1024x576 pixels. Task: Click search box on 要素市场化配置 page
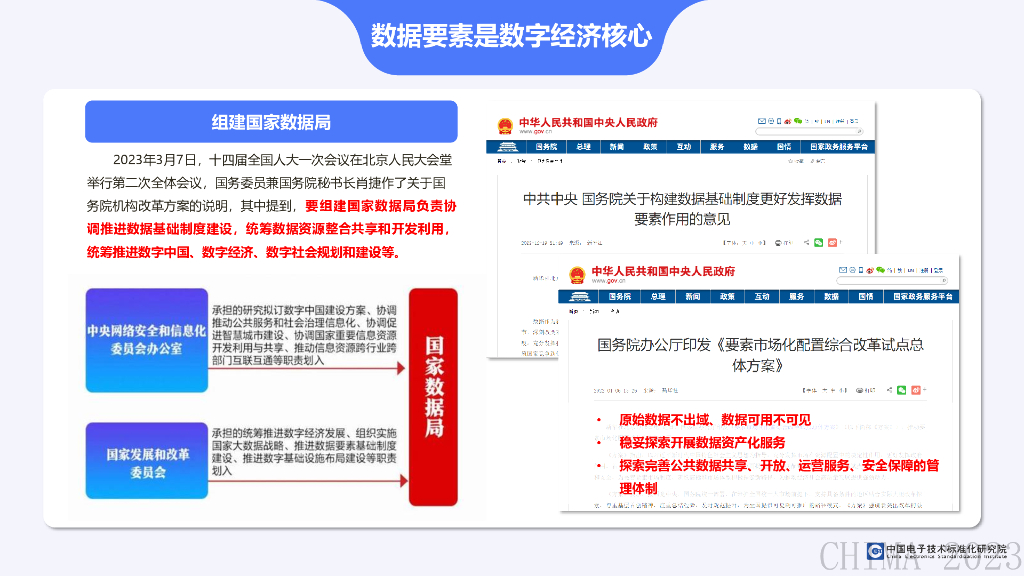pyautogui.click(x=892, y=280)
